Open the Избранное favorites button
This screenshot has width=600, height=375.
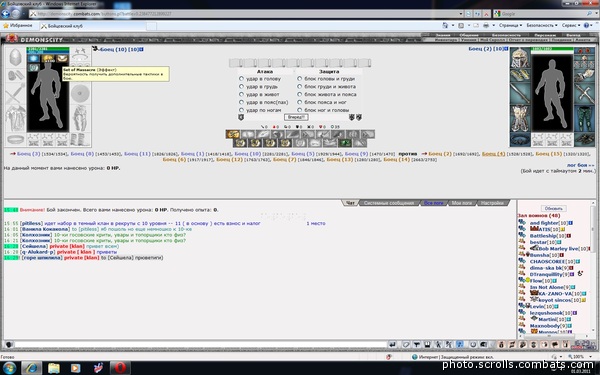point(18,26)
